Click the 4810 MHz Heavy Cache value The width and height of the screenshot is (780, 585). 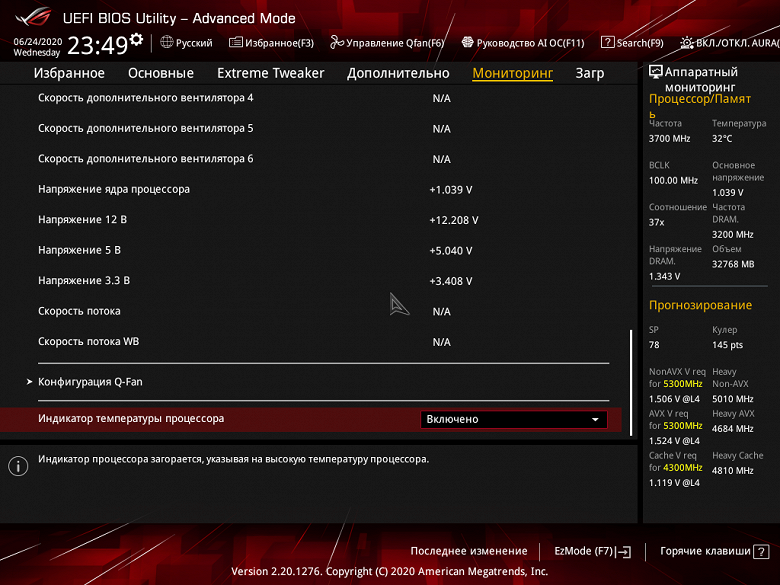[x=733, y=471]
